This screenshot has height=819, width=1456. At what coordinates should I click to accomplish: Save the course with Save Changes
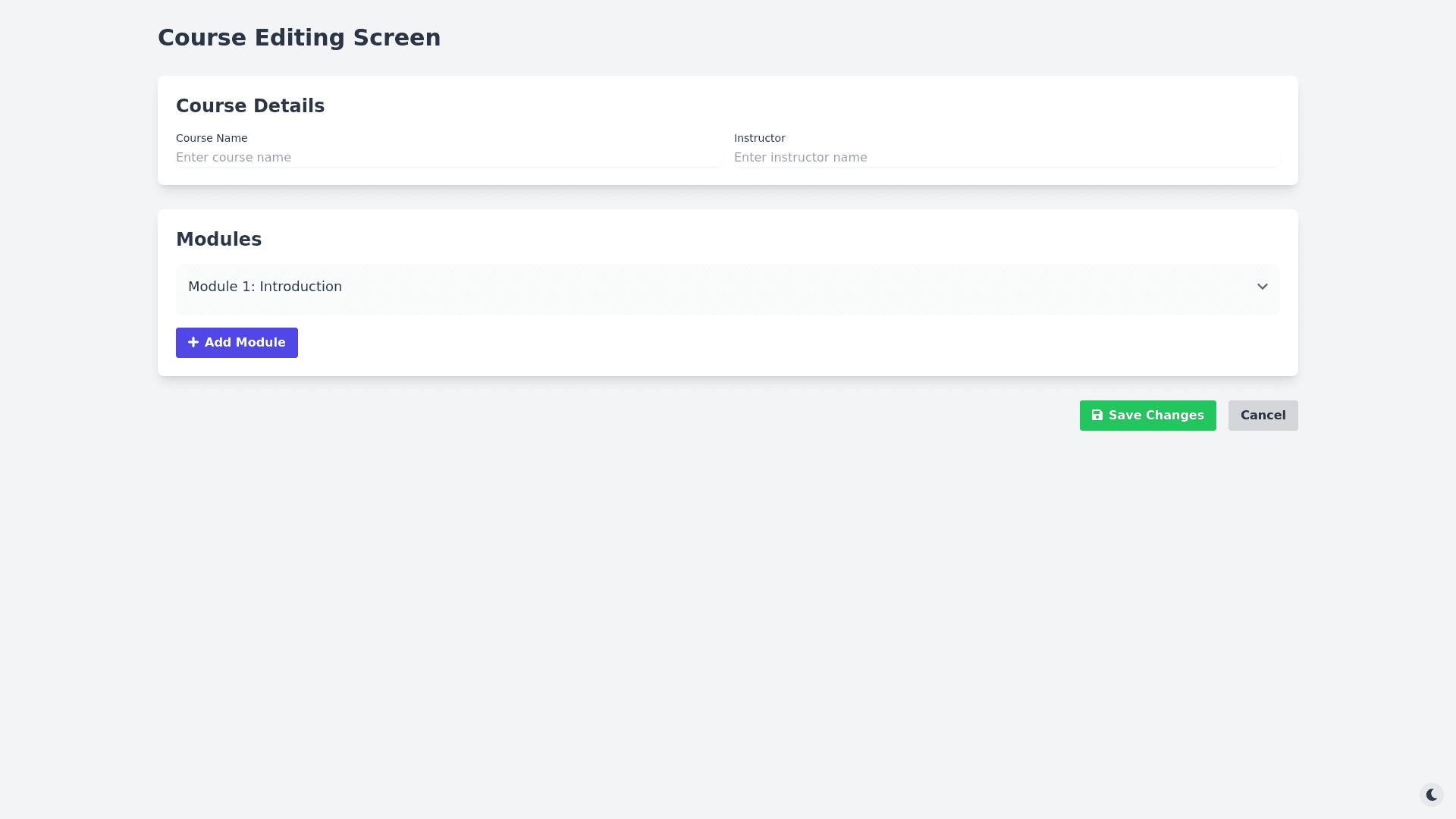pyautogui.click(x=1147, y=416)
